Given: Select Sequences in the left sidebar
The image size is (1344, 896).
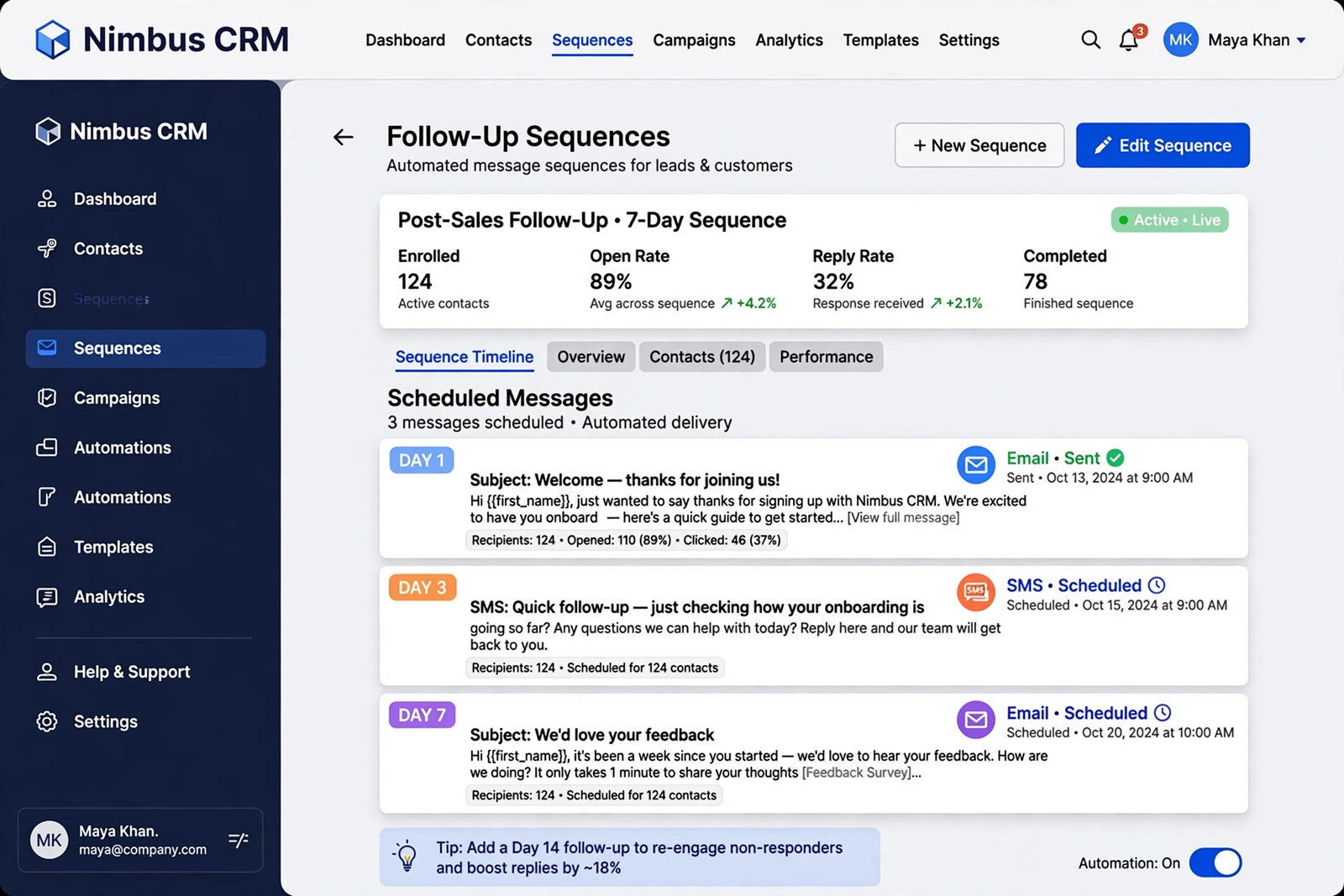Looking at the screenshot, I should click(145, 348).
